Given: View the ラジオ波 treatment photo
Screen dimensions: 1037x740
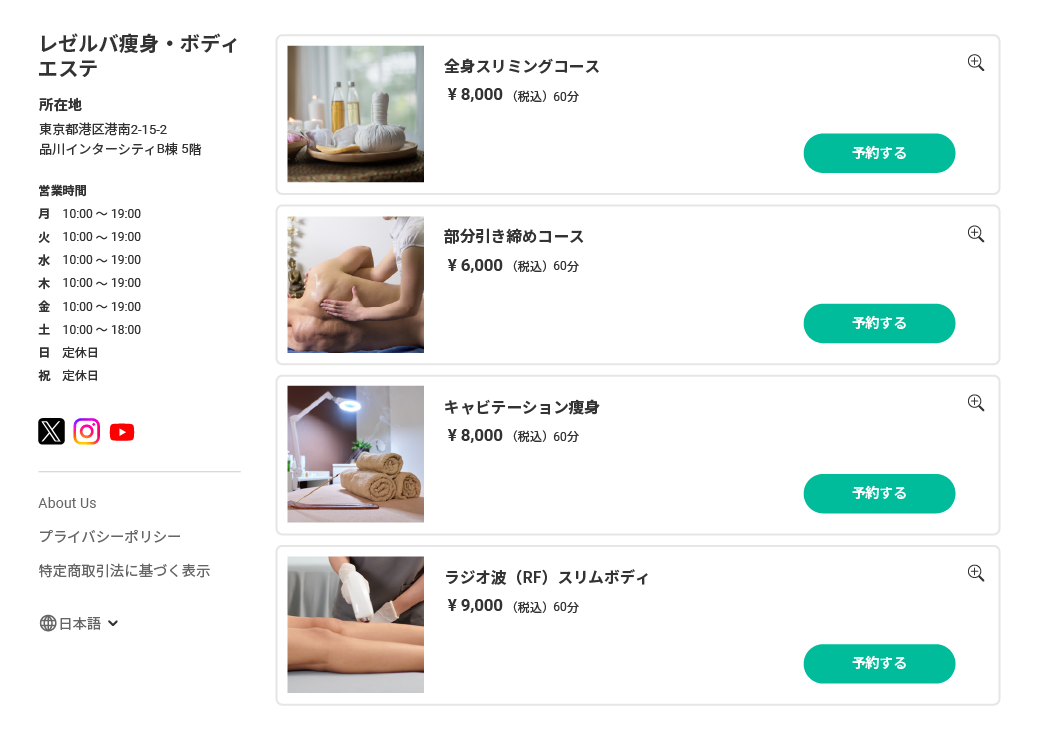Looking at the screenshot, I should 355,624.
